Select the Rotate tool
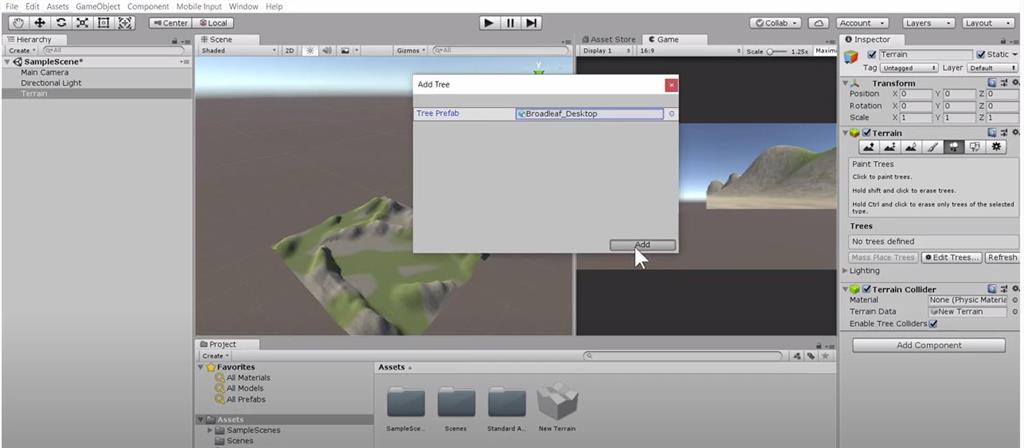Viewport: 1024px width, 448px height. (61, 23)
